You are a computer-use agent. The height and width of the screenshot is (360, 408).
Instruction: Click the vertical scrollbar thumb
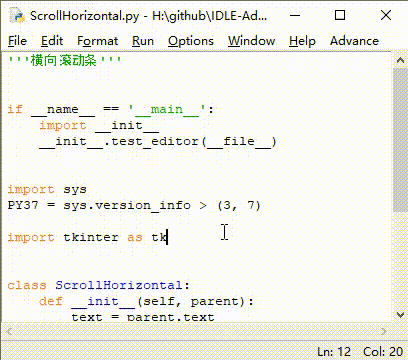(400, 140)
